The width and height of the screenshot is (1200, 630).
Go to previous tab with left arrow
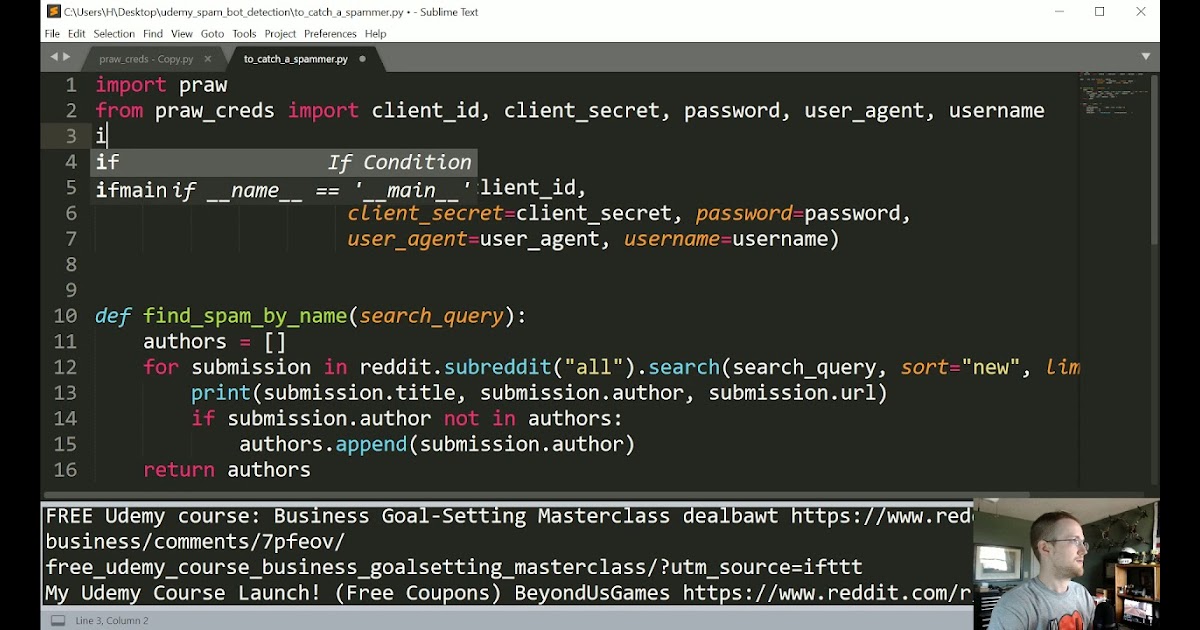[x=55, y=57]
